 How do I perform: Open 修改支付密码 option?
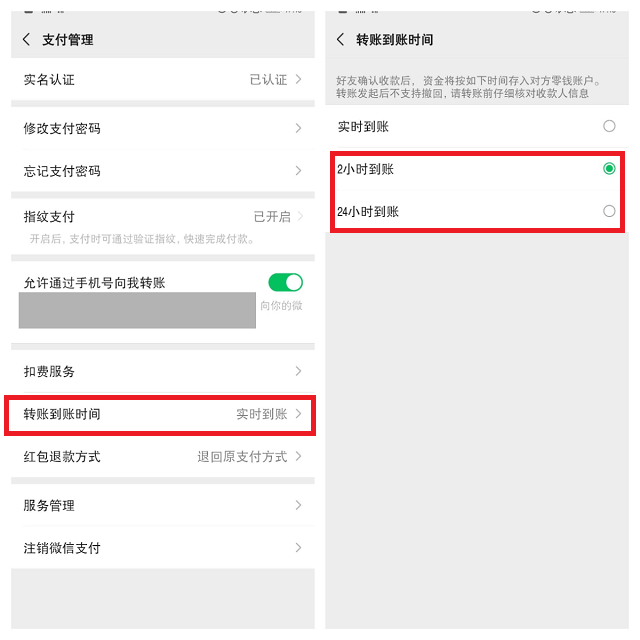pyautogui.click(x=163, y=128)
